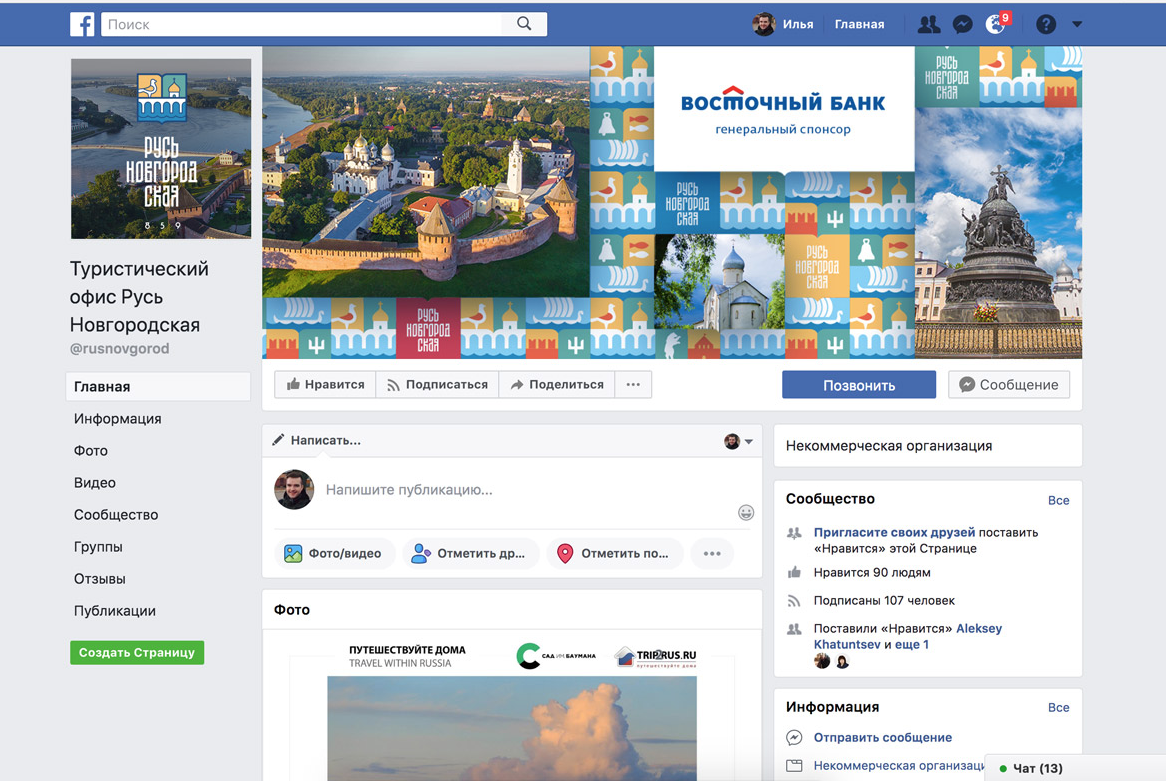
Task: Open the Чат (13) chat bar
Action: [x=1075, y=768]
